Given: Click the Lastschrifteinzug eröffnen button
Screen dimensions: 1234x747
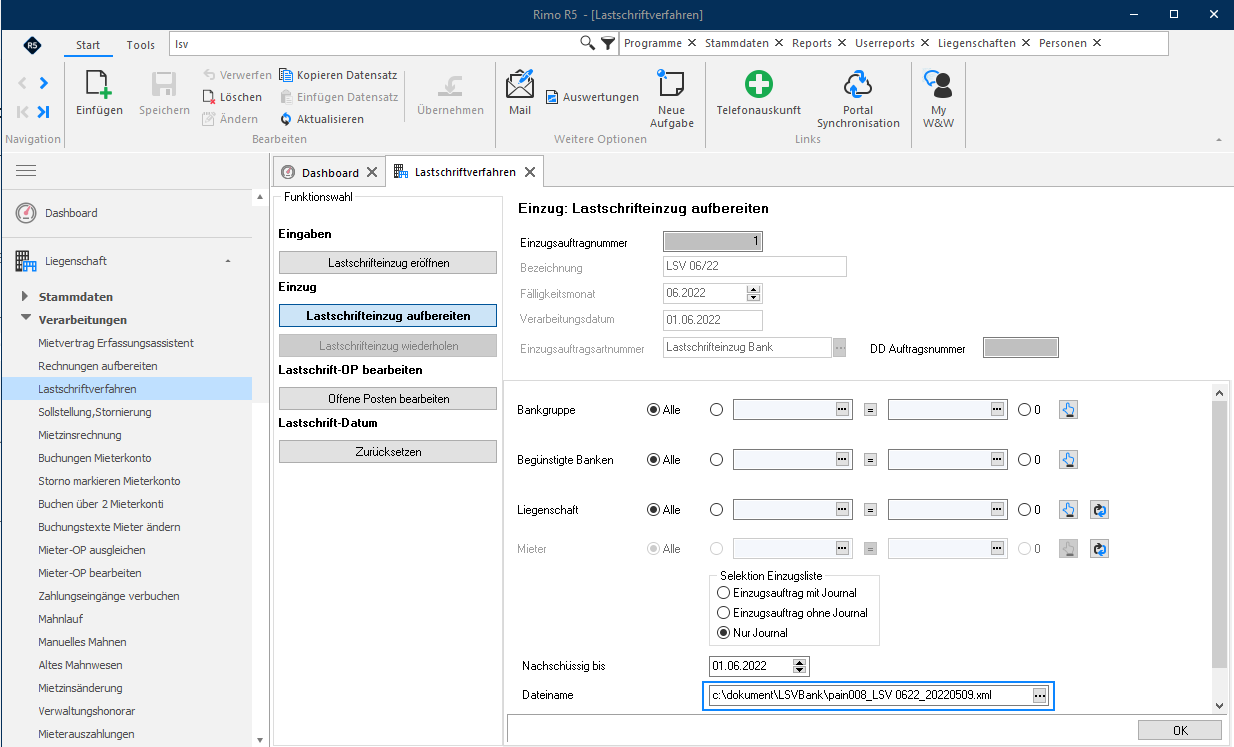Looking at the screenshot, I should pyautogui.click(x=388, y=263).
